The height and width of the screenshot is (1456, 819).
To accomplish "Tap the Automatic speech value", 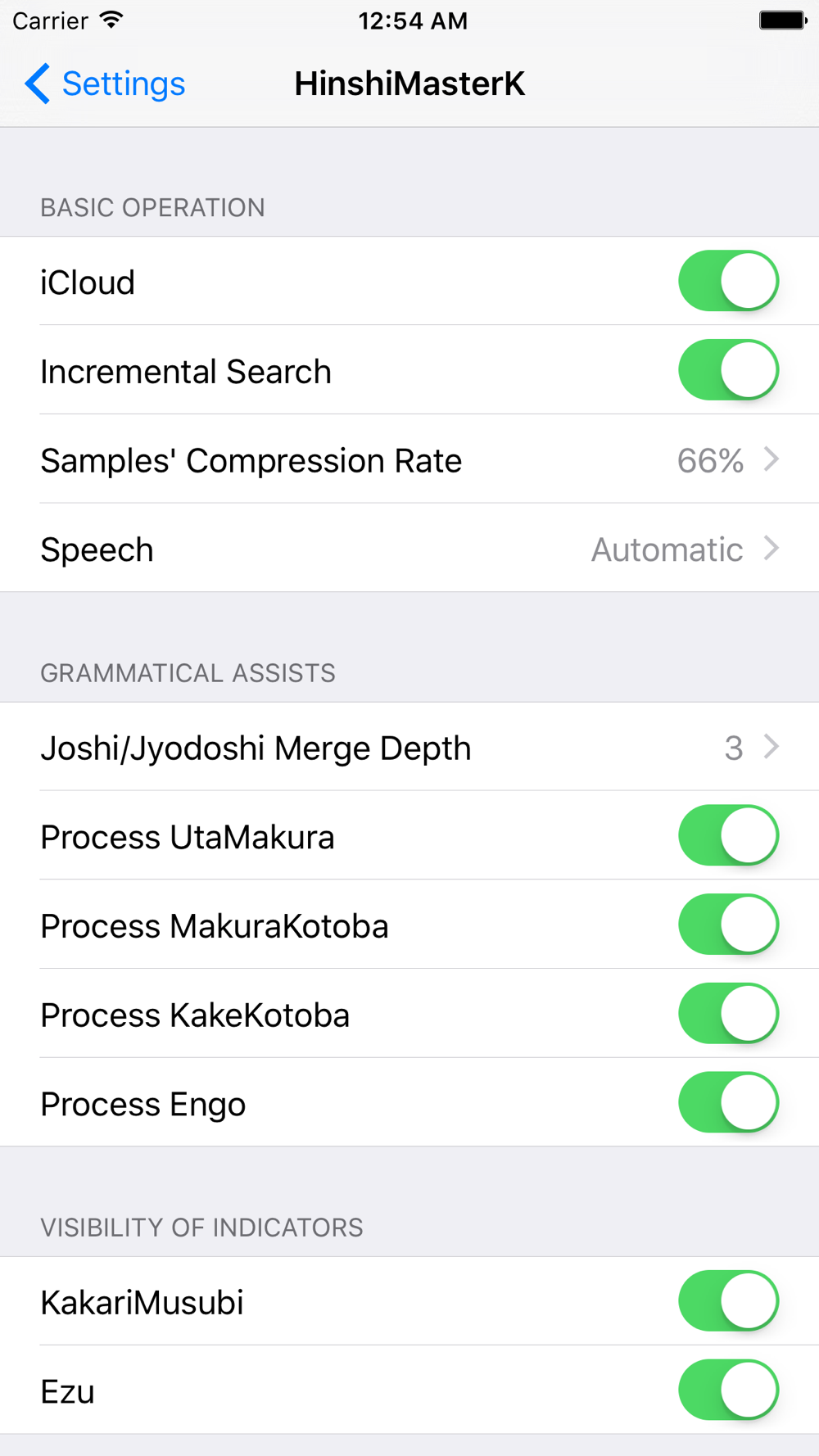I will 667,549.
